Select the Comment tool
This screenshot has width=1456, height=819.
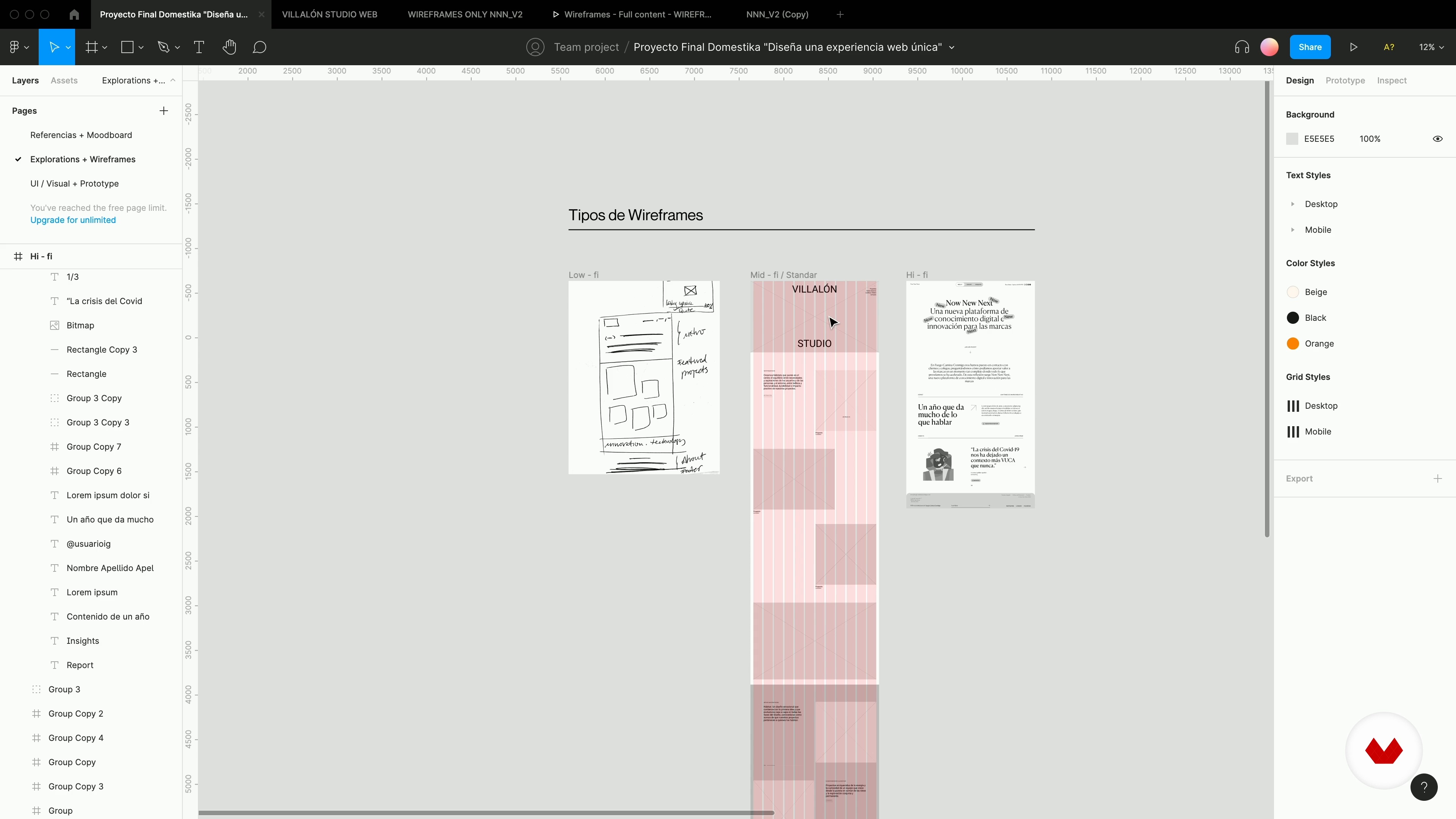(x=259, y=47)
